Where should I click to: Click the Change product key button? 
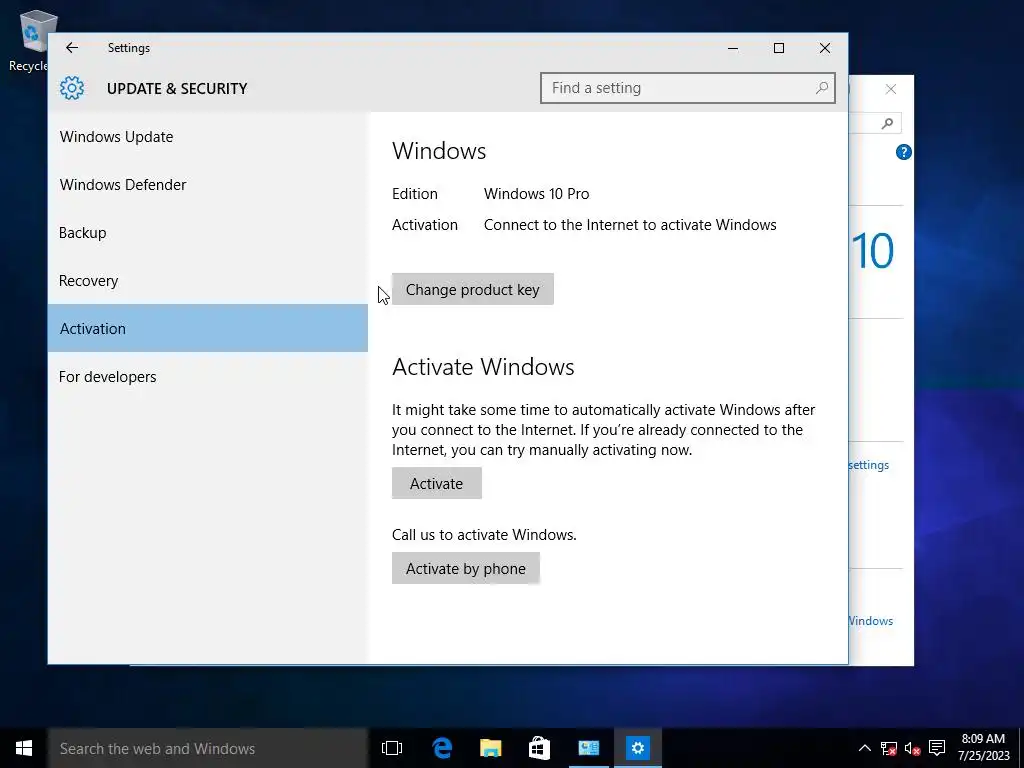[473, 289]
